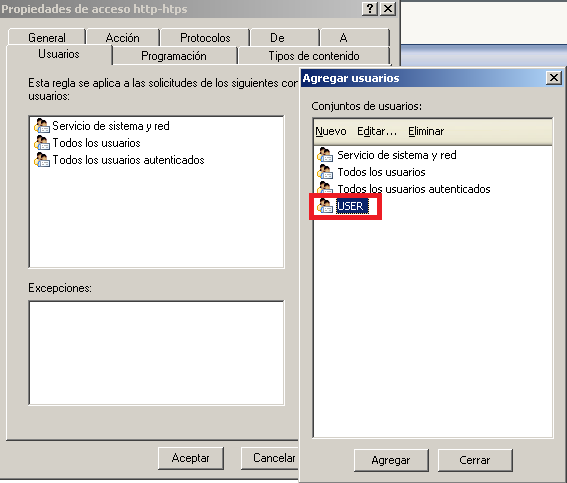The image size is (567, 483).
Task: Click inside the Excepciones list box
Action: (x=156, y=353)
